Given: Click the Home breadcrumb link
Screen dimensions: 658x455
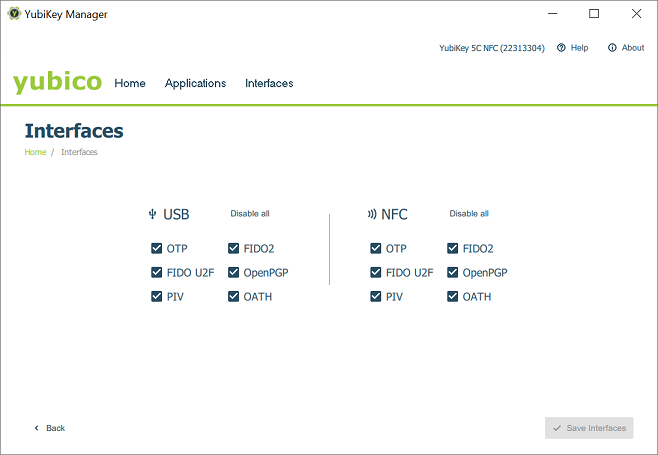Looking at the screenshot, I should [x=35, y=152].
